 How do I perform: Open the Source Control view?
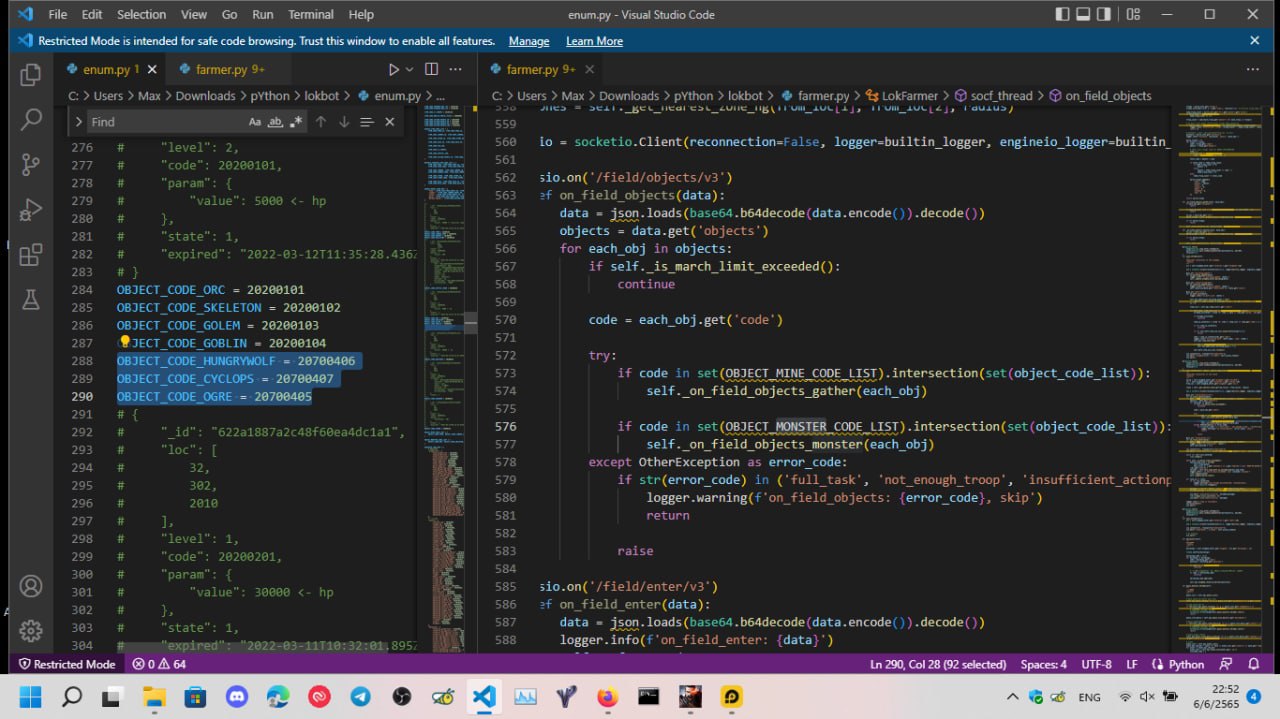tap(31, 165)
